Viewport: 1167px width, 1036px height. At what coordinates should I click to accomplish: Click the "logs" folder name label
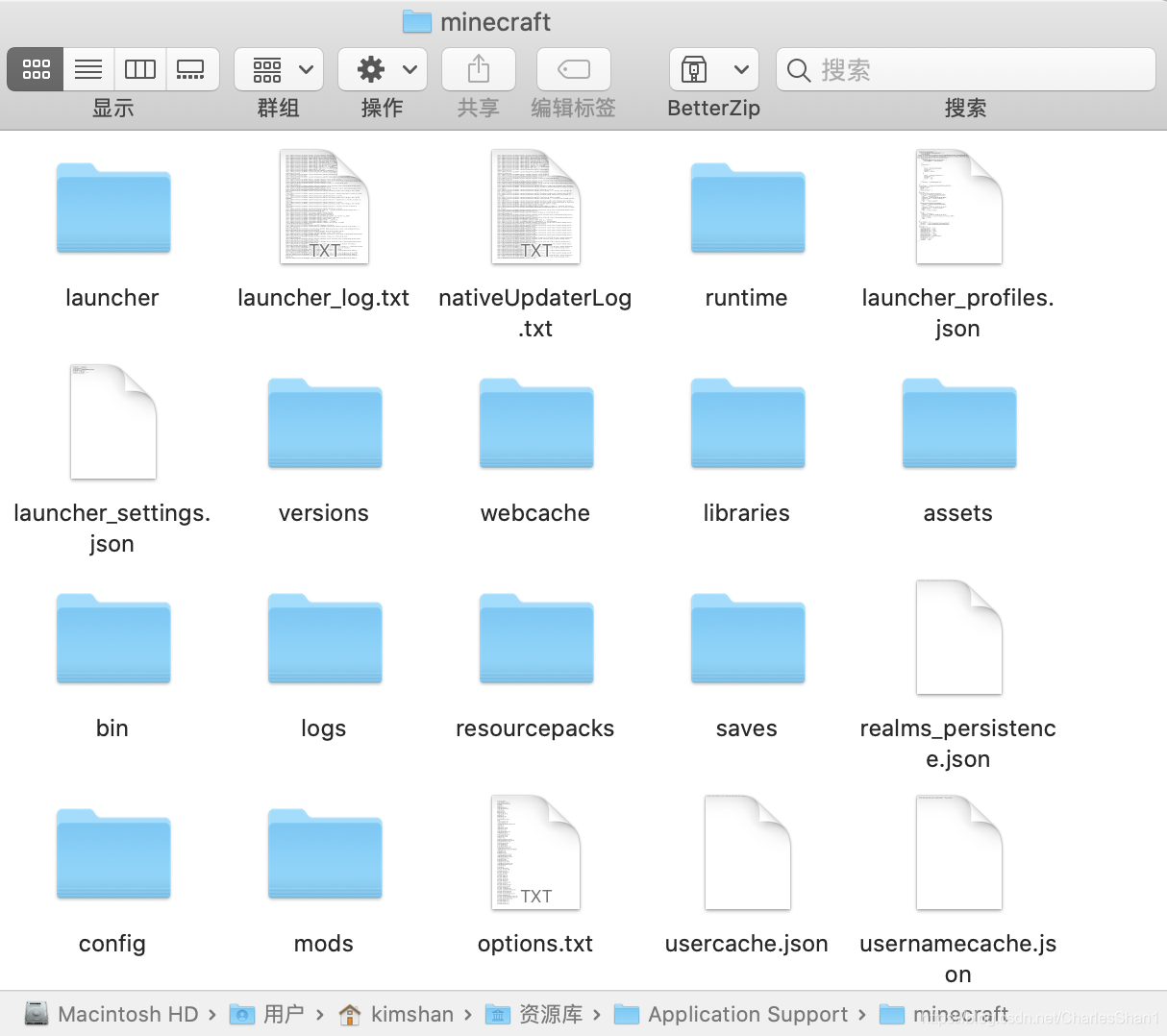click(x=324, y=728)
